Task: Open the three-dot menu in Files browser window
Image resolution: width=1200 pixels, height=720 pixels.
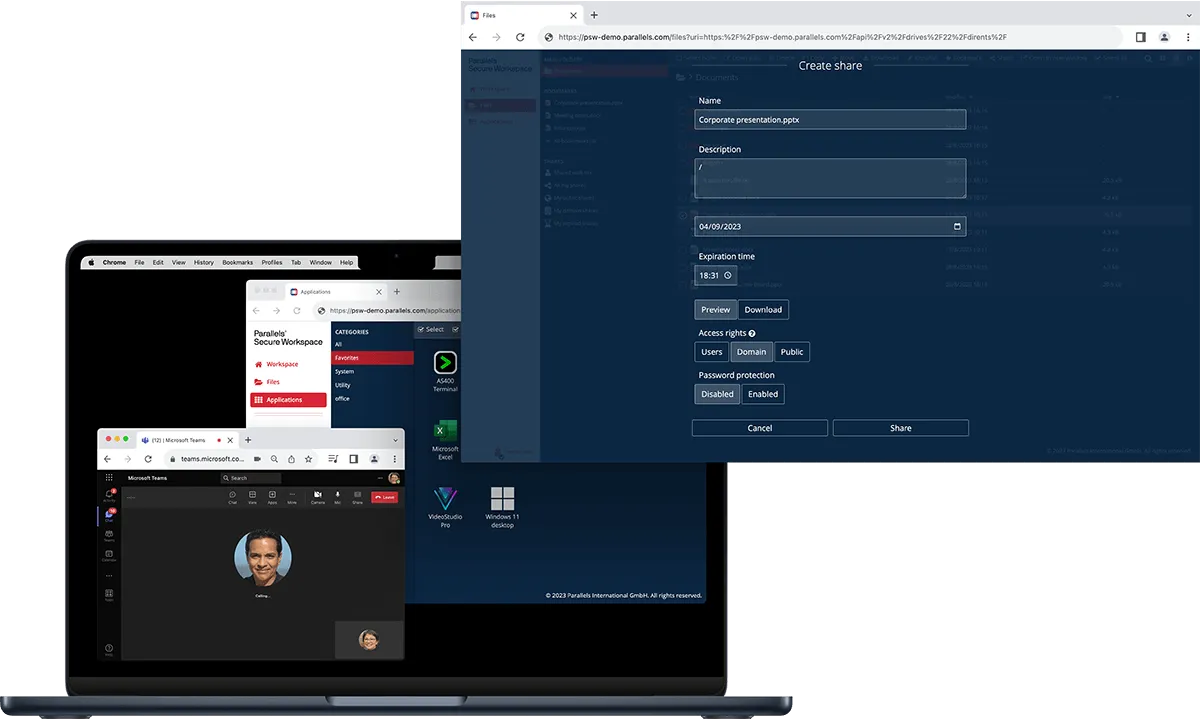Action: pos(1187,37)
